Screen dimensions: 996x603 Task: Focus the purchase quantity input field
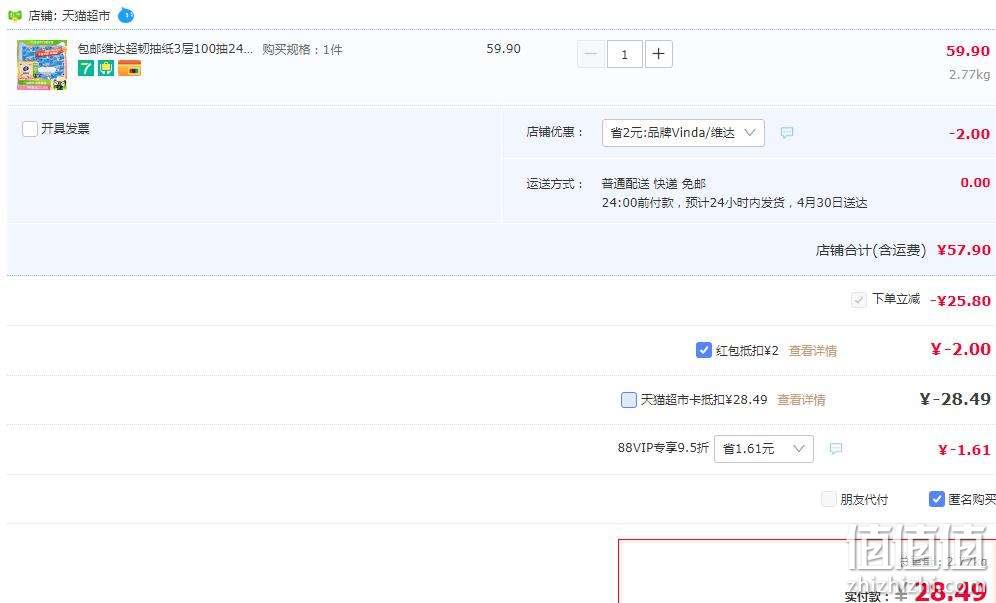(x=624, y=54)
